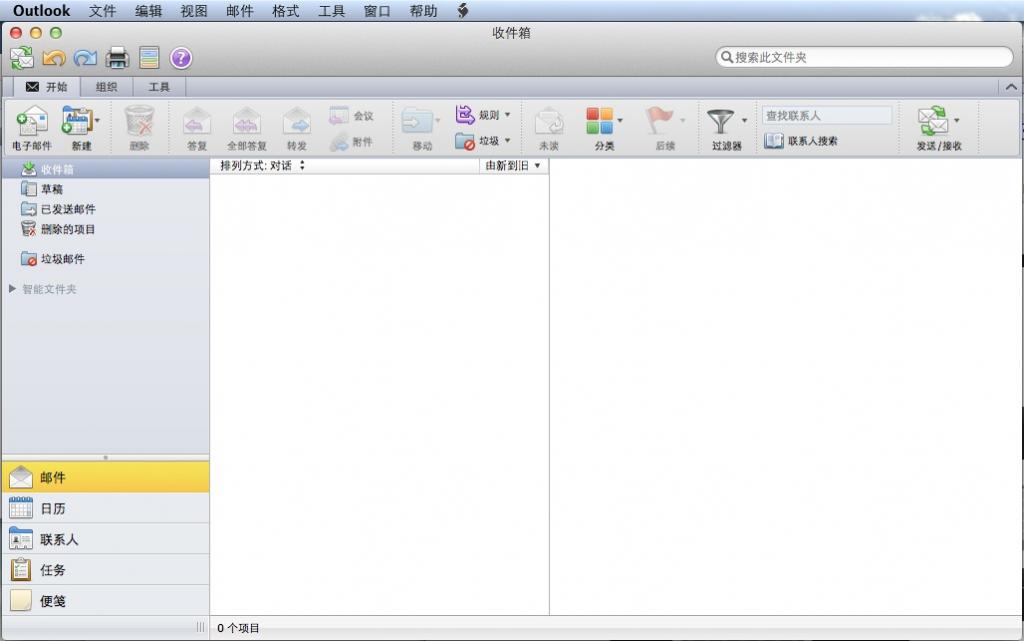1024x641 pixels.
Task: Expand the 智能文件夹 tree
Action: pyautogui.click(x=12, y=289)
